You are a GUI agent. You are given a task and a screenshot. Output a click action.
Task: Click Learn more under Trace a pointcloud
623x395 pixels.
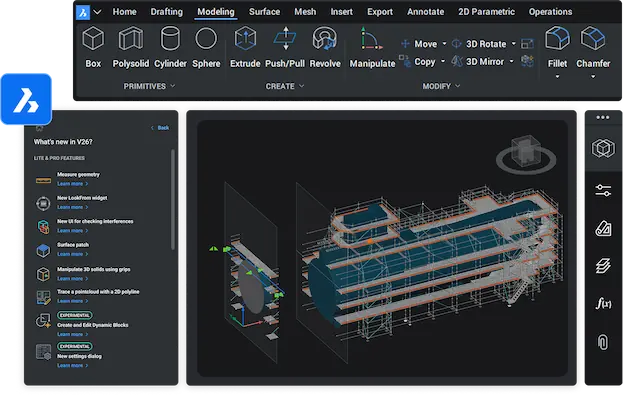tap(72, 301)
